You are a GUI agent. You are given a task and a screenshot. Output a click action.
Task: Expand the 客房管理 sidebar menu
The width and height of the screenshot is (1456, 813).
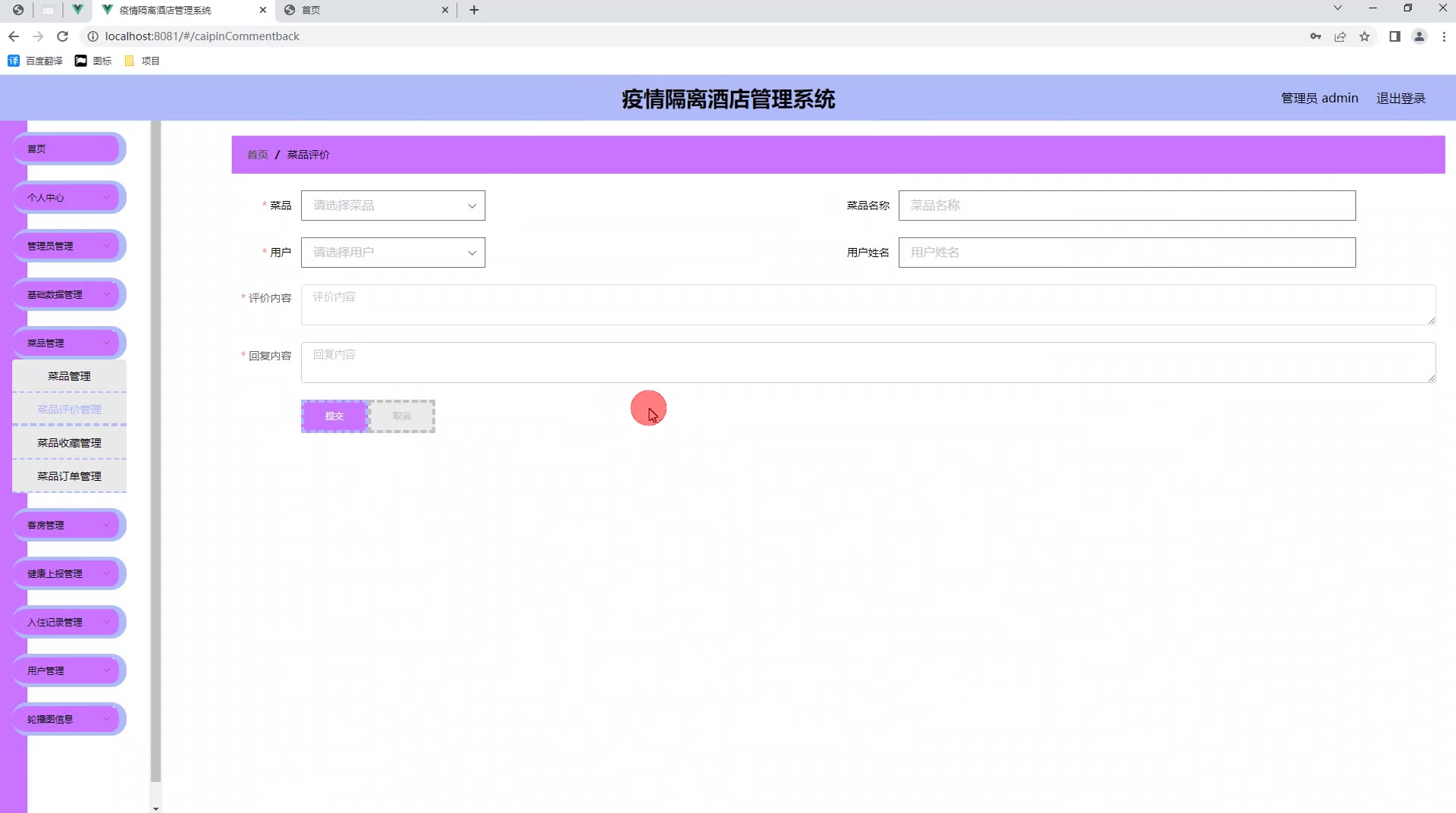[x=68, y=525]
